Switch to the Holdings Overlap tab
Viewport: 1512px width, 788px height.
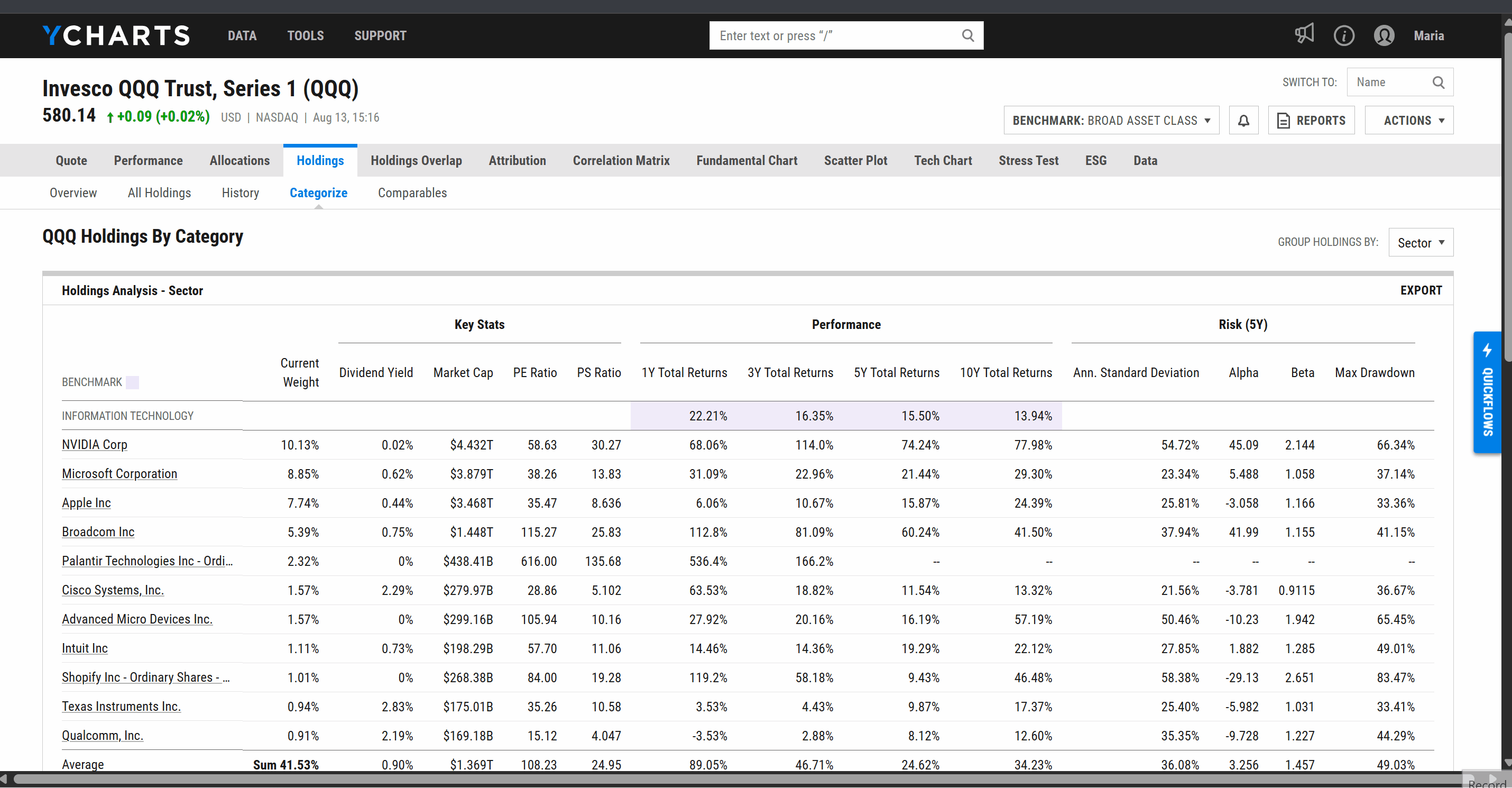click(416, 160)
